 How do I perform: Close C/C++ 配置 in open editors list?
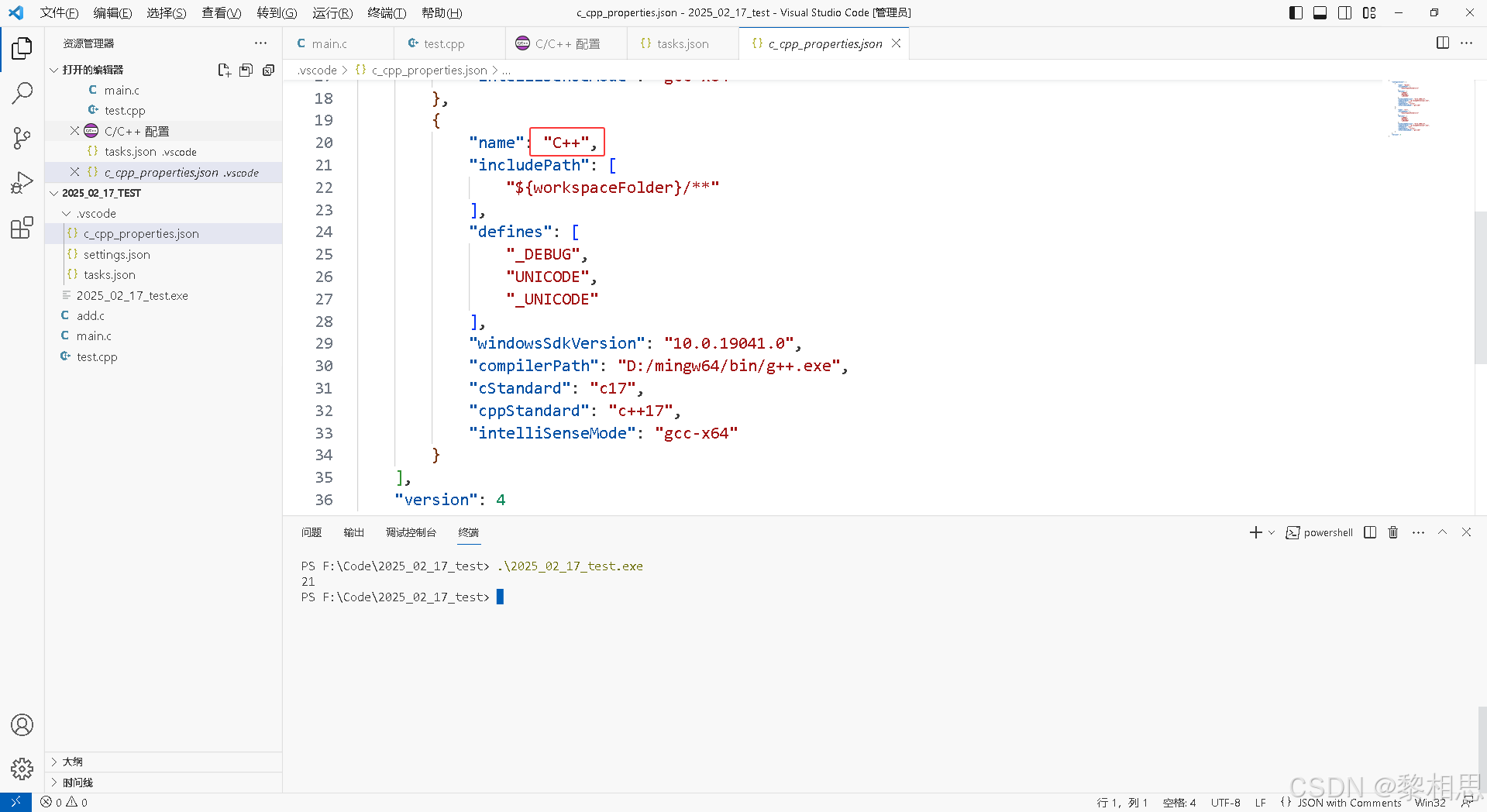click(x=74, y=131)
